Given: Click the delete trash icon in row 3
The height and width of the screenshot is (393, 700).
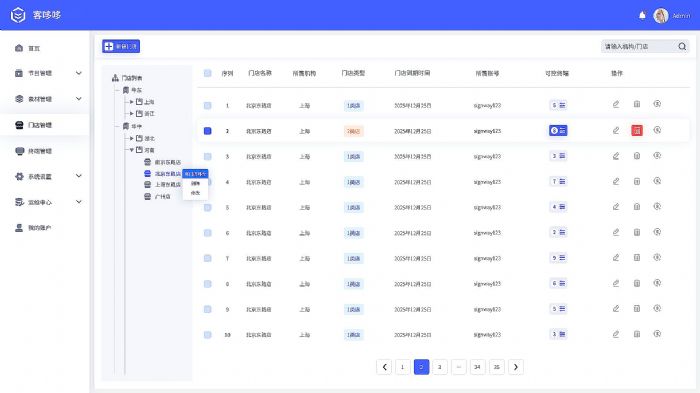Looking at the screenshot, I should (637, 155).
